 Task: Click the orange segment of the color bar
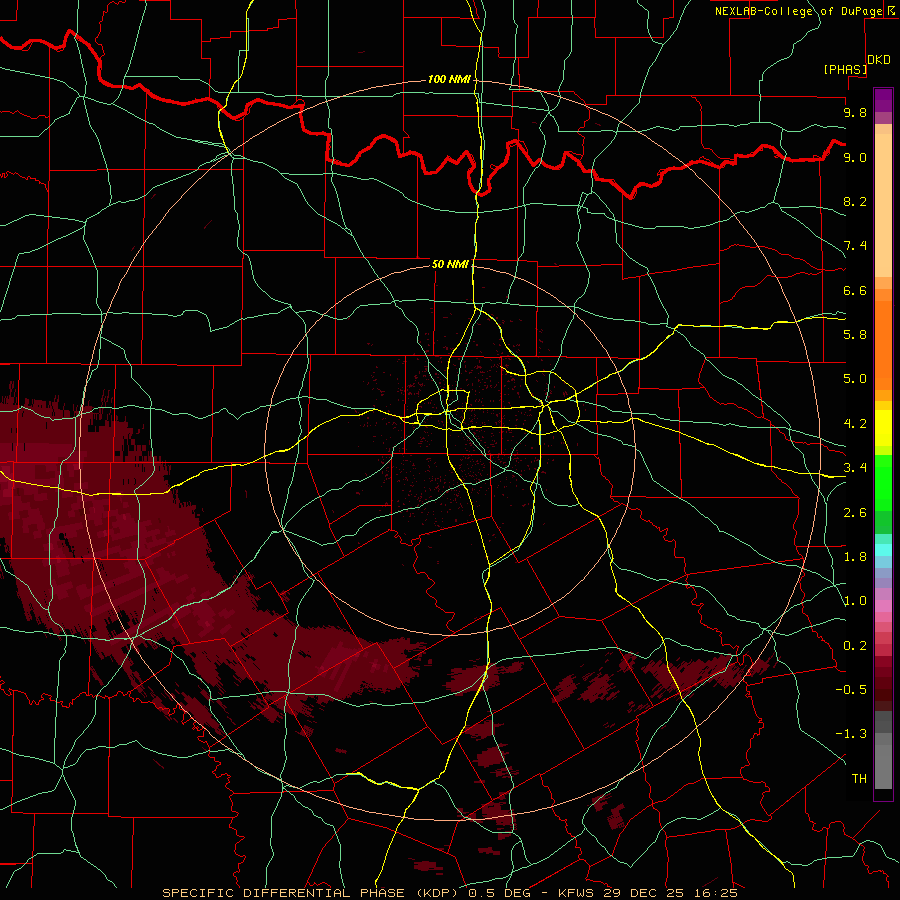(x=883, y=344)
